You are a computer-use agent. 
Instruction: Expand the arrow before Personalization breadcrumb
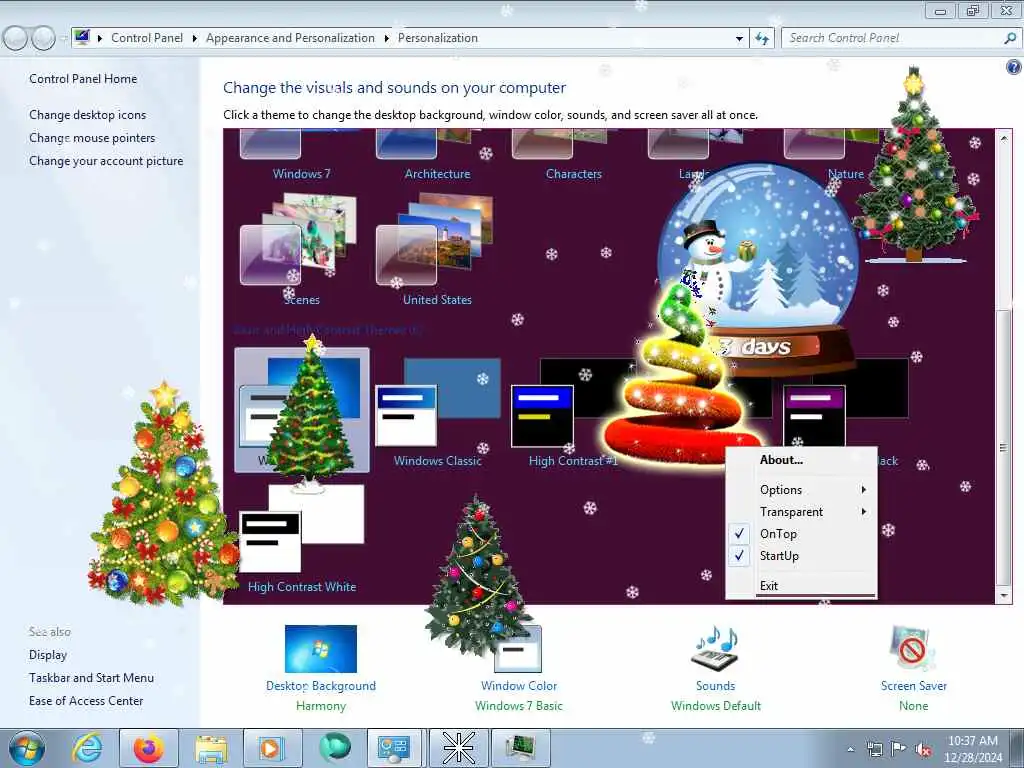[x=386, y=39]
